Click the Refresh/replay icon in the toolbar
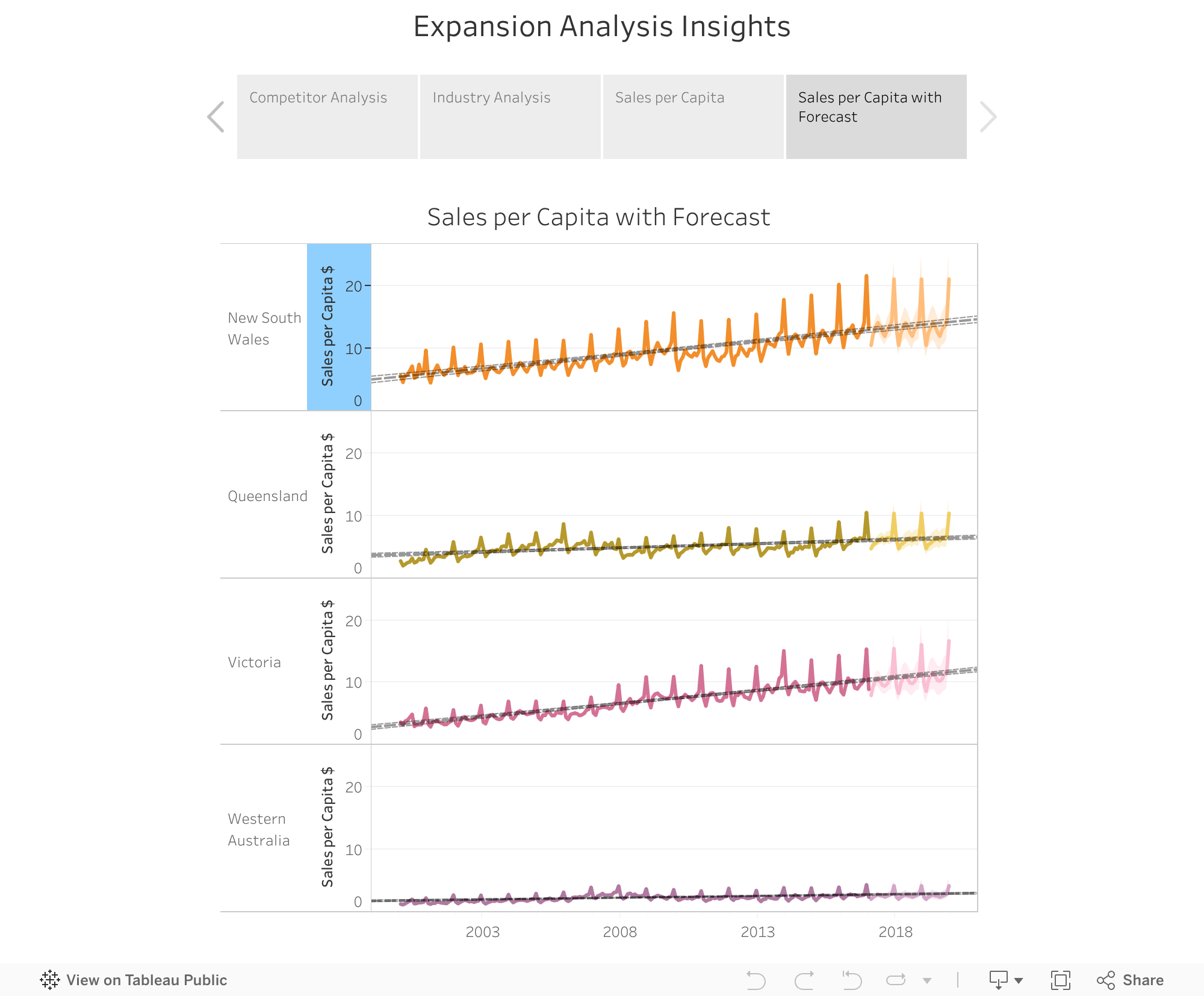The height and width of the screenshot is (996, 1204). click(x=896, y=980)
